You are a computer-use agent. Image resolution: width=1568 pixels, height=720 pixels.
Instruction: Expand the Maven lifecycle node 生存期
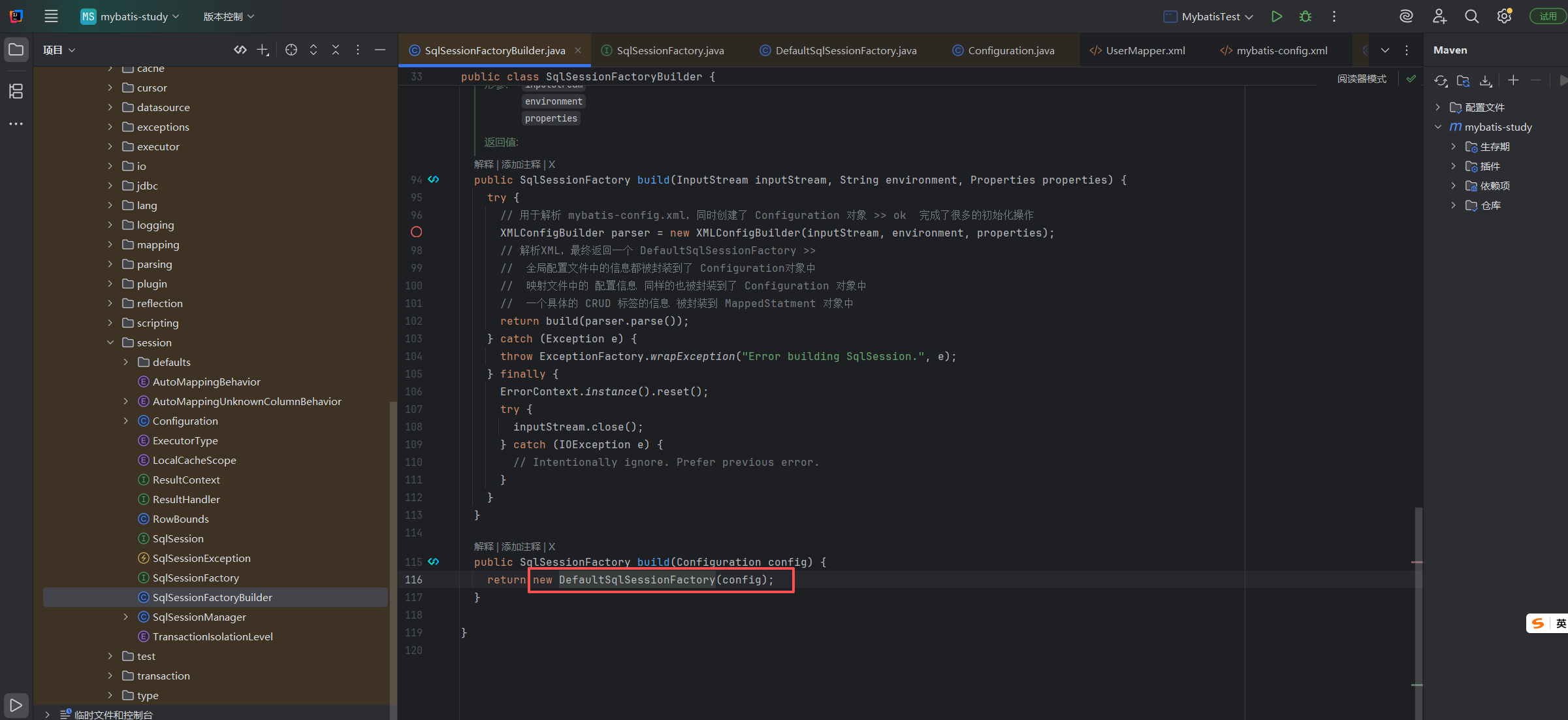1453,146
